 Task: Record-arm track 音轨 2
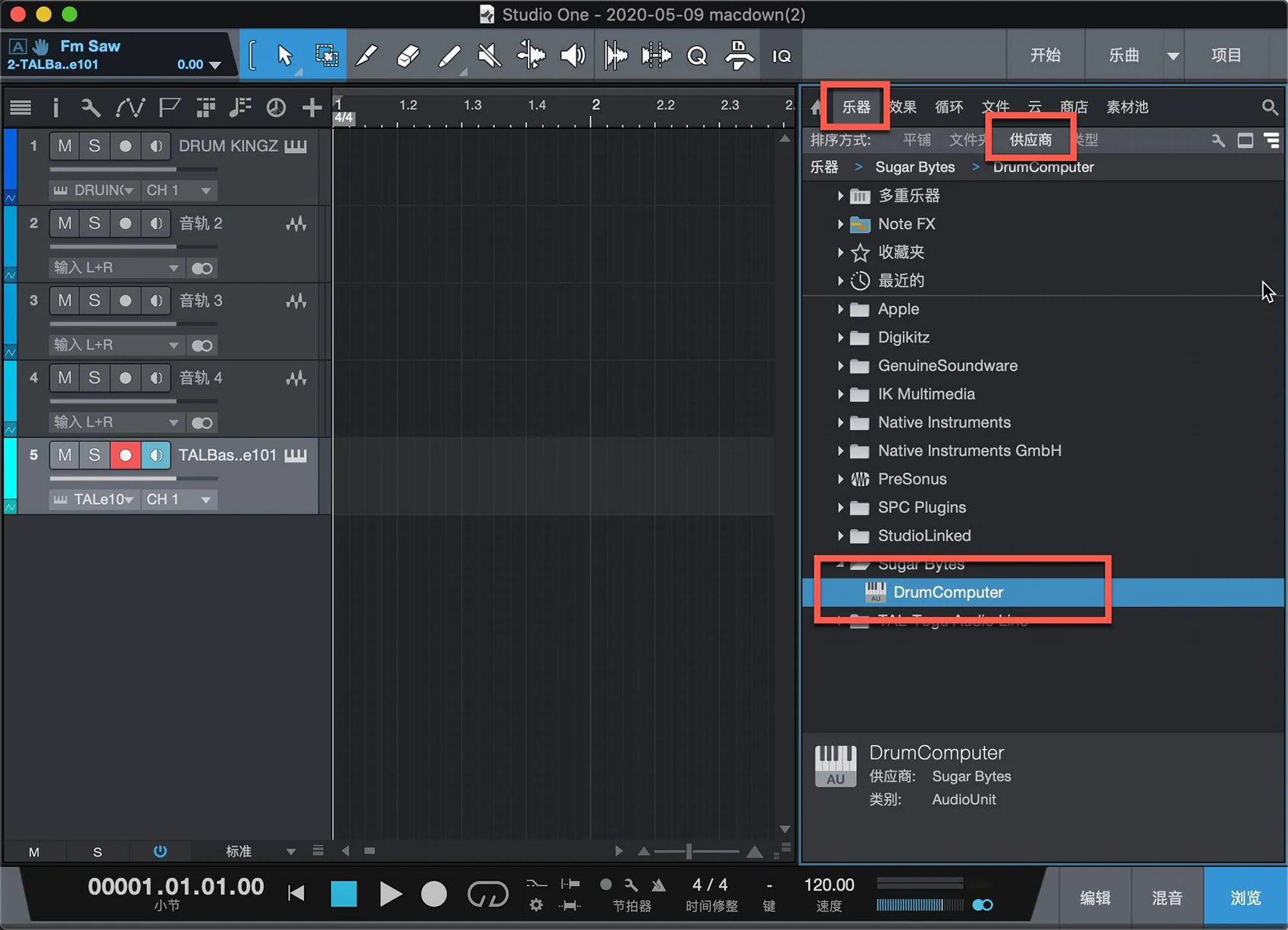tap(125, 223)
